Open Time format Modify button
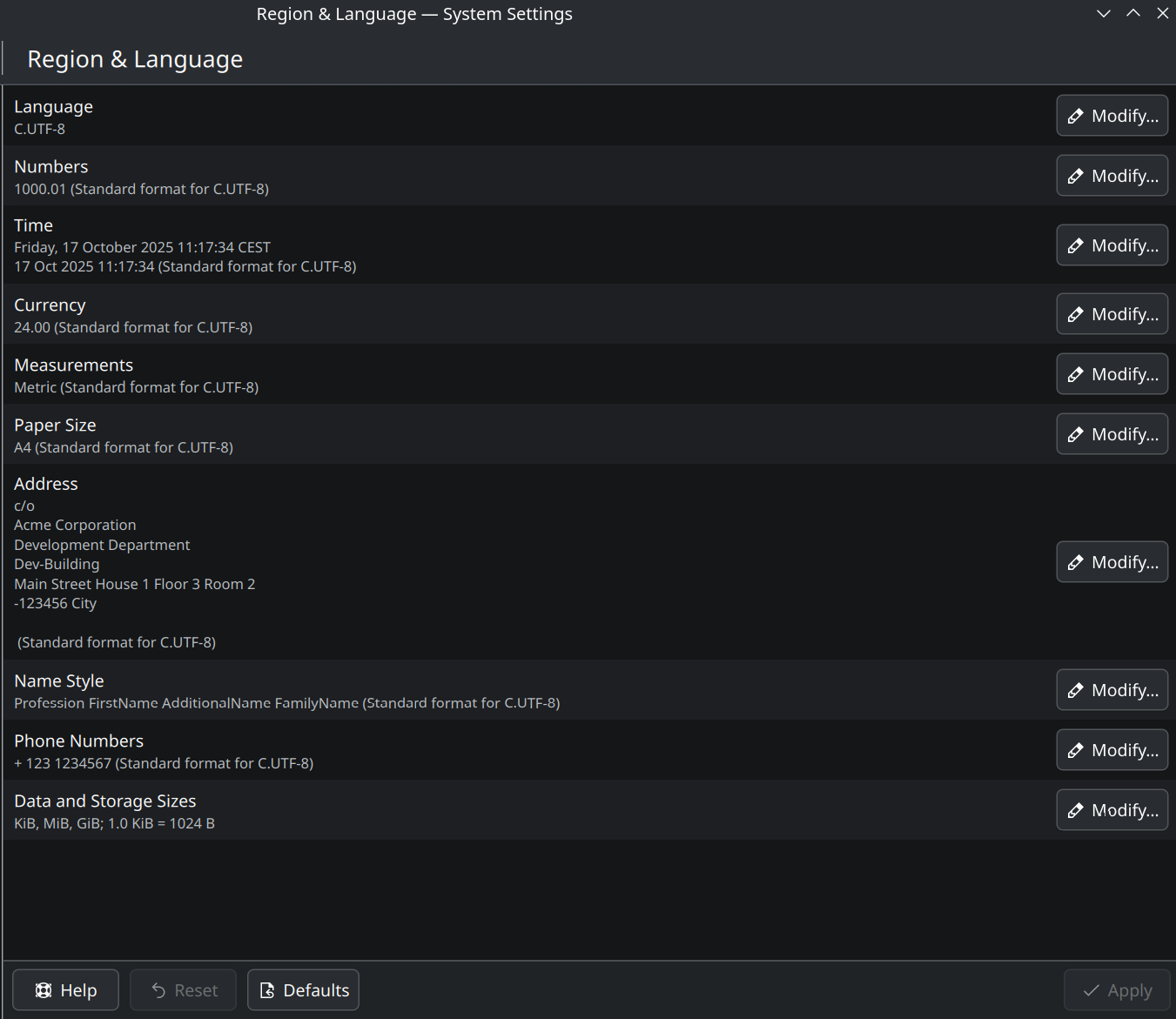The height and width of the screenshot is (1019, 1176). click(x=1112, y=245)
